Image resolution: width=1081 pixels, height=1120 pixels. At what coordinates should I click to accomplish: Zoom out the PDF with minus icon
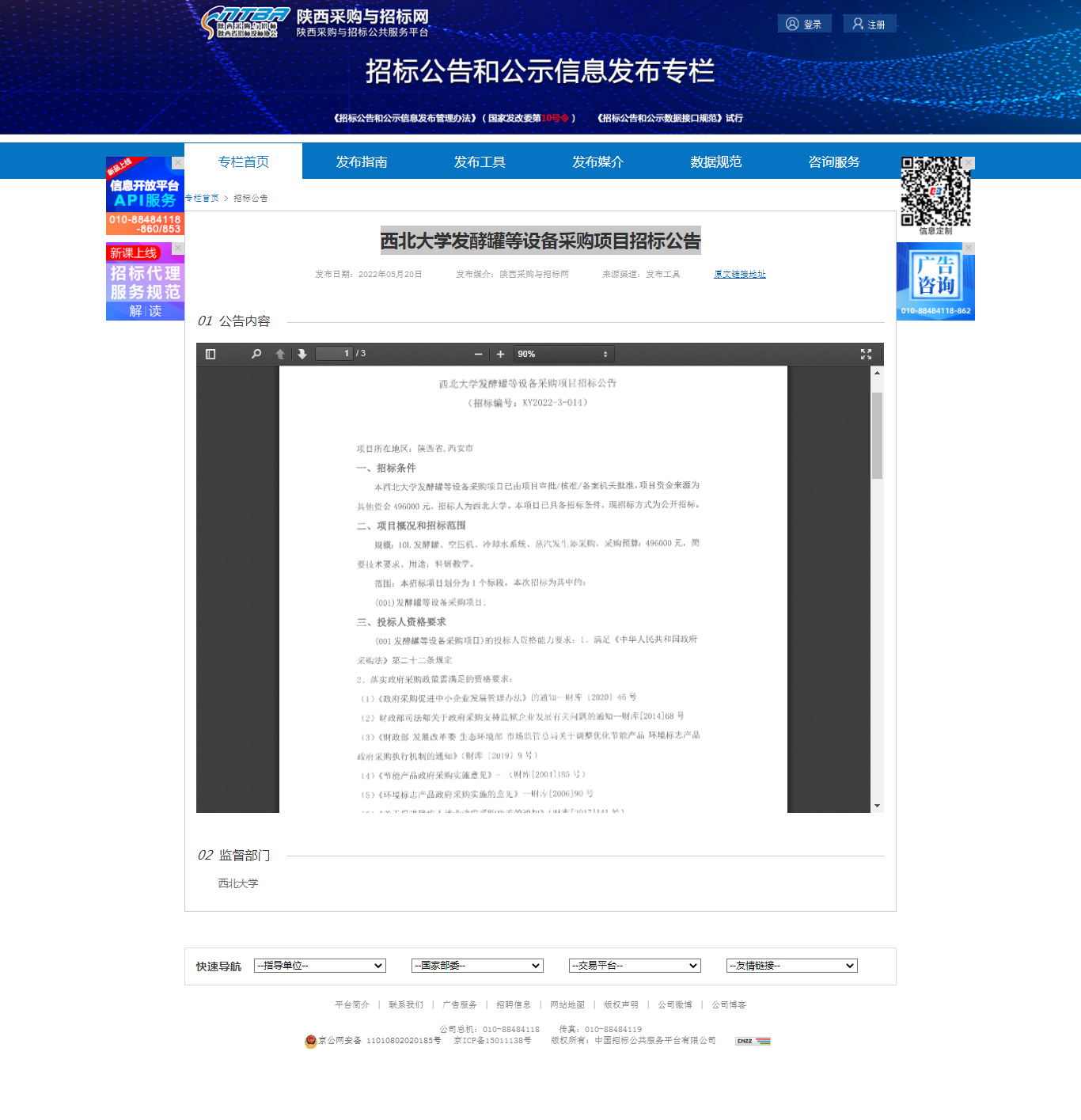[x=478, y=354]
